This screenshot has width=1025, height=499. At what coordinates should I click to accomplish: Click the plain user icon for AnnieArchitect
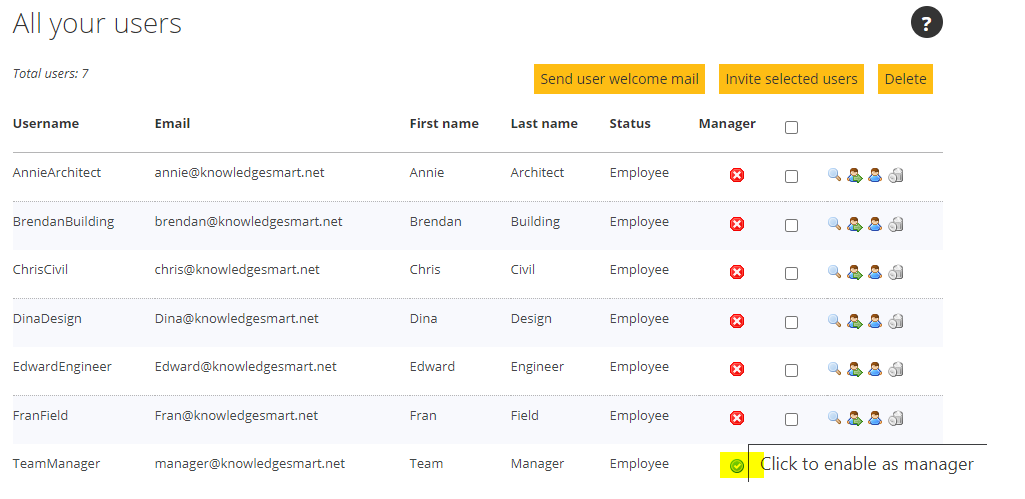(875, 175)
